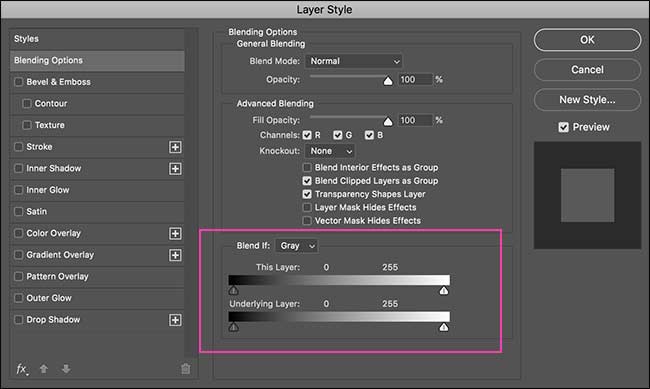Open the Blend Mode Normal dropdown

click(354, 61)
